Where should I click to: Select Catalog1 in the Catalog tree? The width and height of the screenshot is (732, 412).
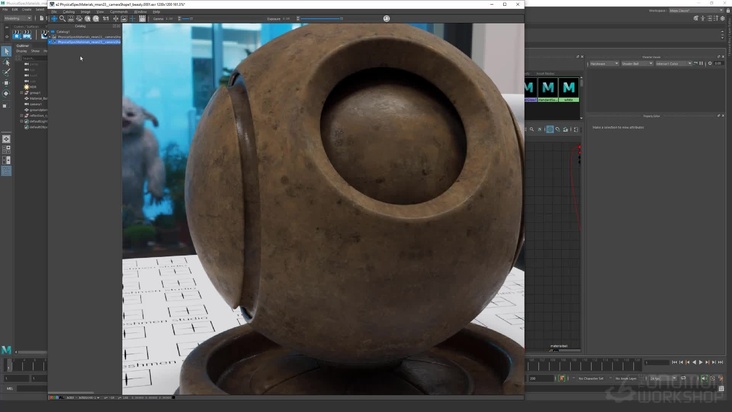click(x=63, y=32)
